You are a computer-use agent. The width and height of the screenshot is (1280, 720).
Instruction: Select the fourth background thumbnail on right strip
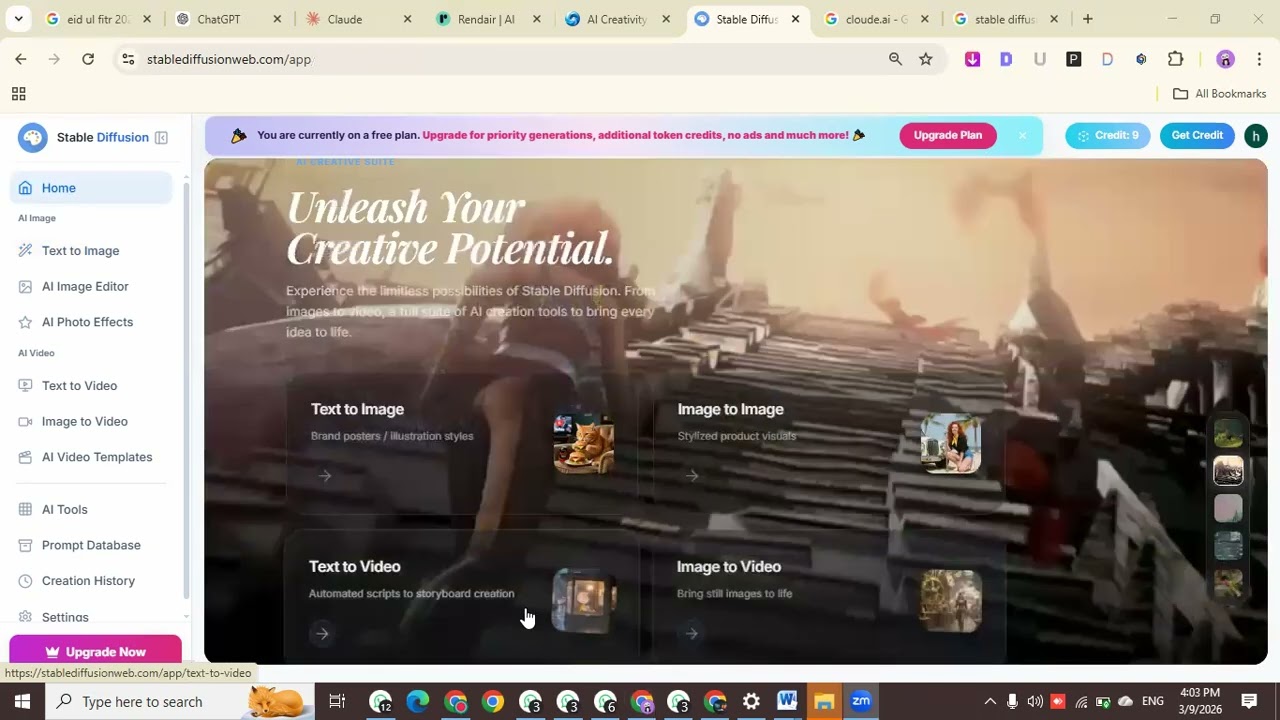point(1228,545)
